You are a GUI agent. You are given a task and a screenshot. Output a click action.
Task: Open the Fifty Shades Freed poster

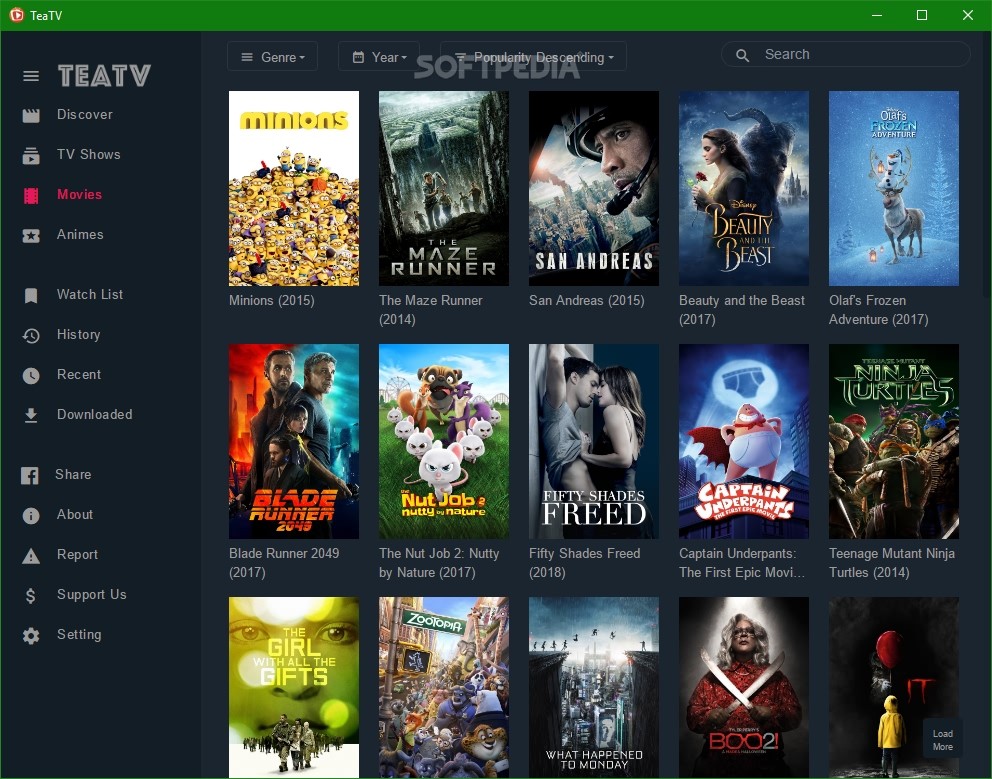(593, 441)
